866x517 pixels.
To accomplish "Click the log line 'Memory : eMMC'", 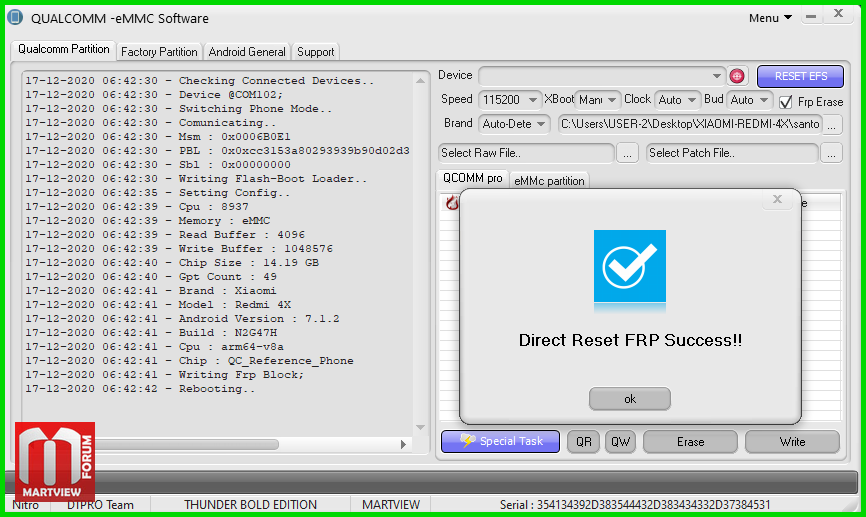I will click(147, 221).
